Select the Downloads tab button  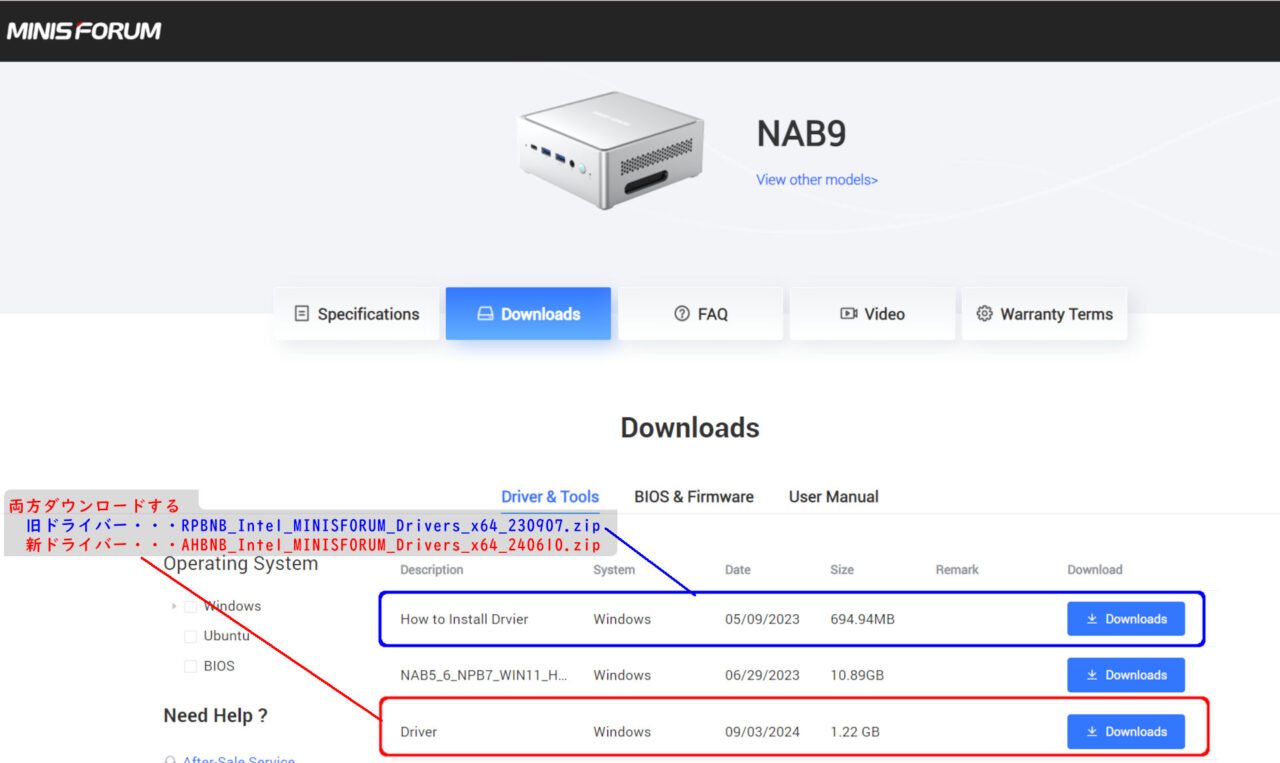click(528, 314)
